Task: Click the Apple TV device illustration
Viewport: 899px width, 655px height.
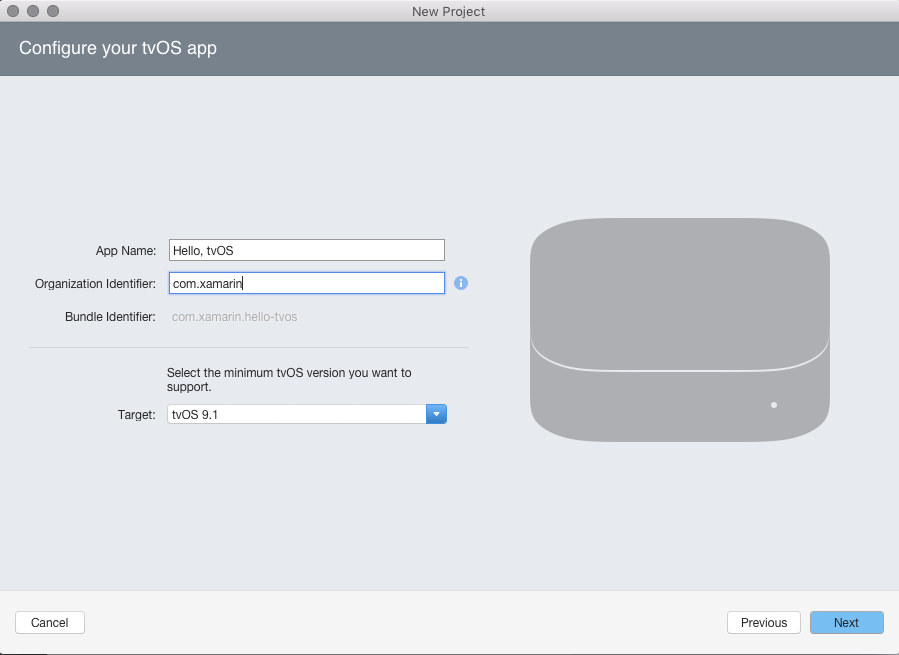Action: tap(679, 330)
